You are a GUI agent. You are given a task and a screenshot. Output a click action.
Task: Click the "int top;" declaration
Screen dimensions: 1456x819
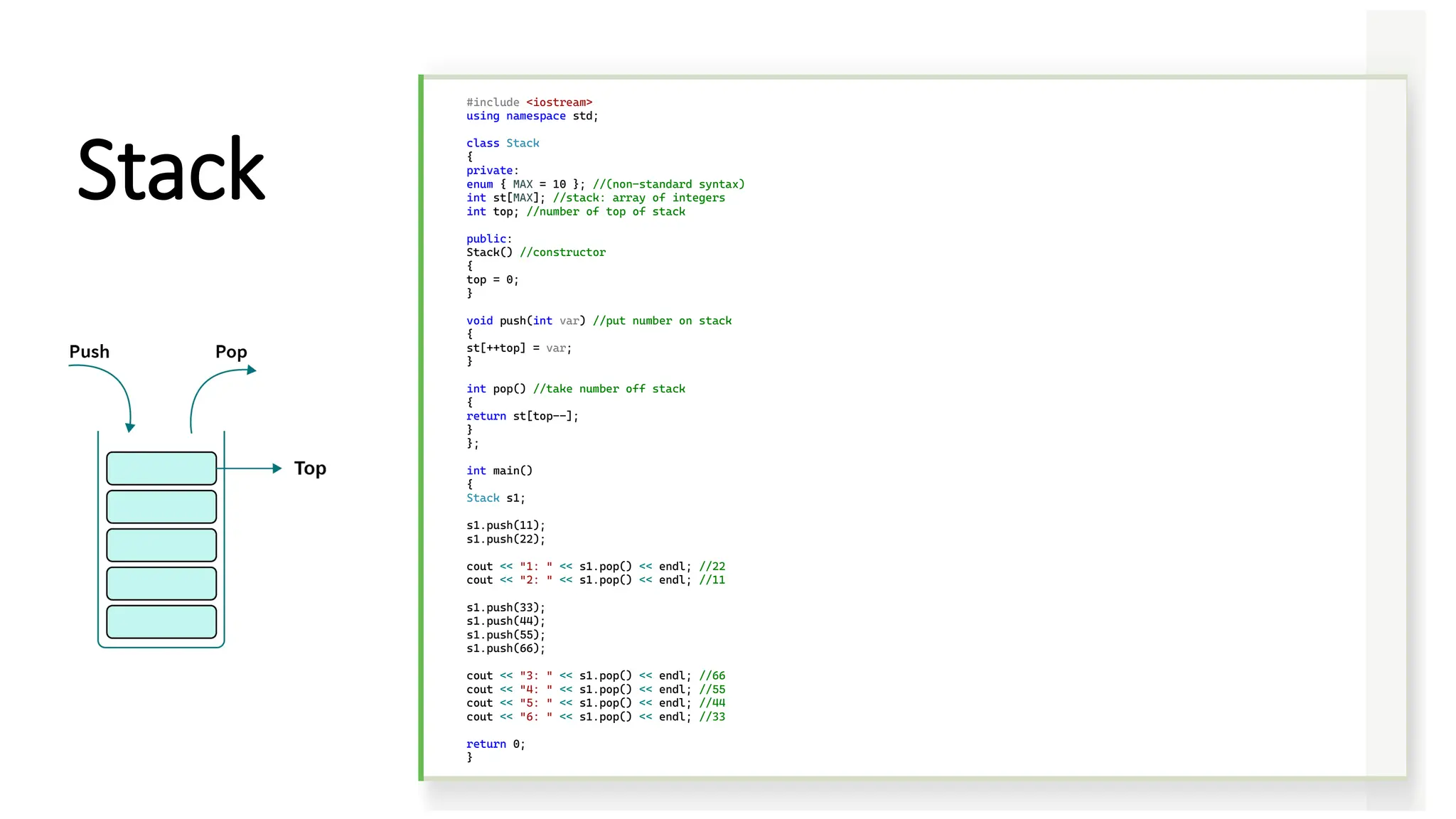(492, 211)
